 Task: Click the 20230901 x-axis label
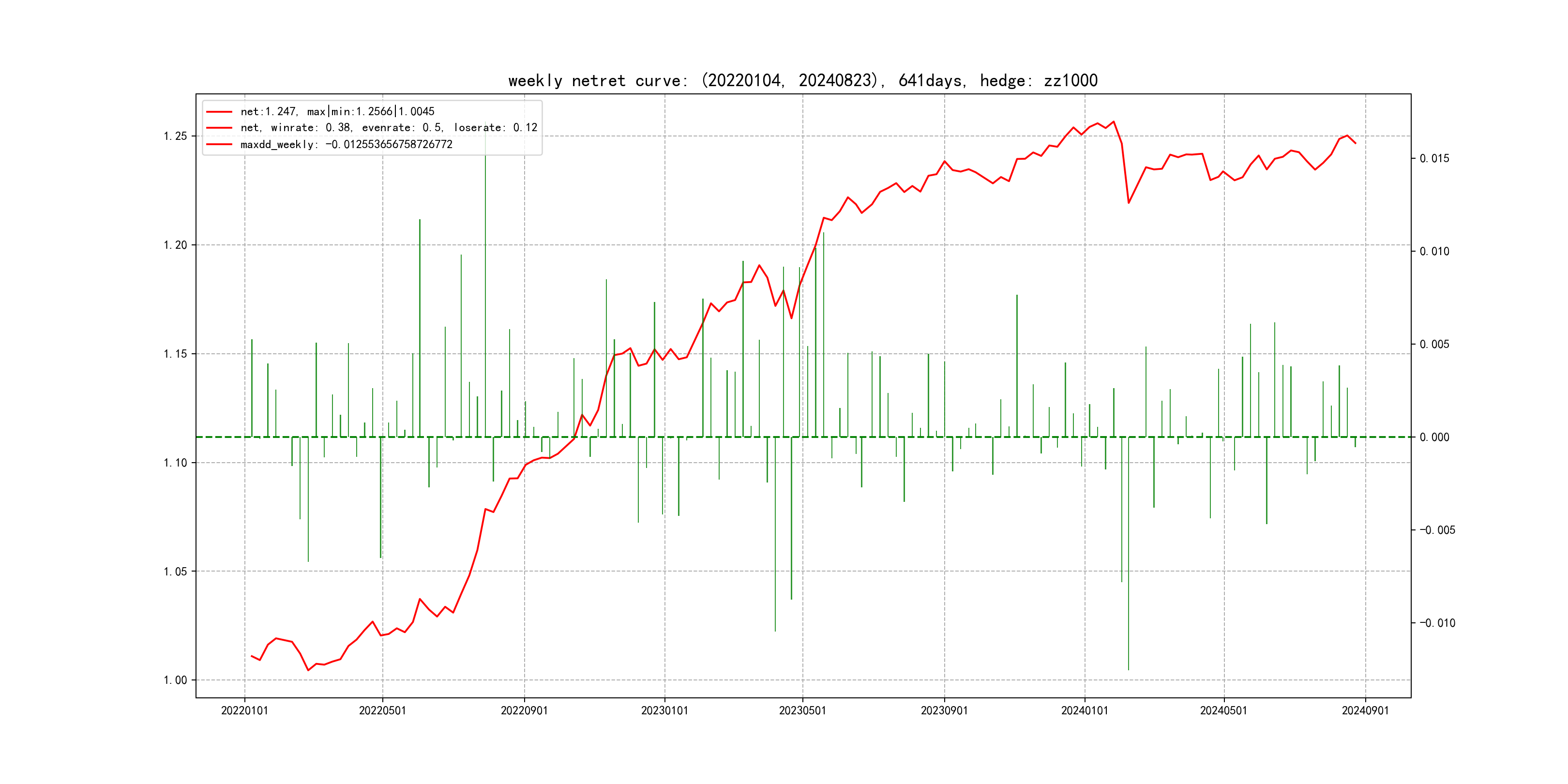(x=944, y=711)
